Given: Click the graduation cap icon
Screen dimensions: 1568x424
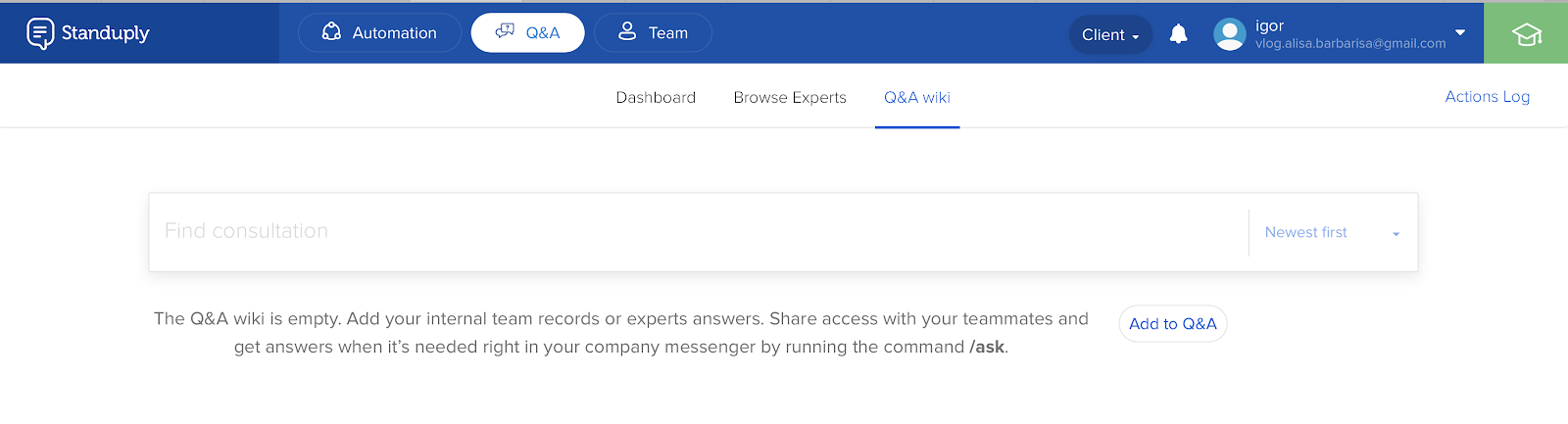Looking at the screenshot, I should (x=1526, y=35).
